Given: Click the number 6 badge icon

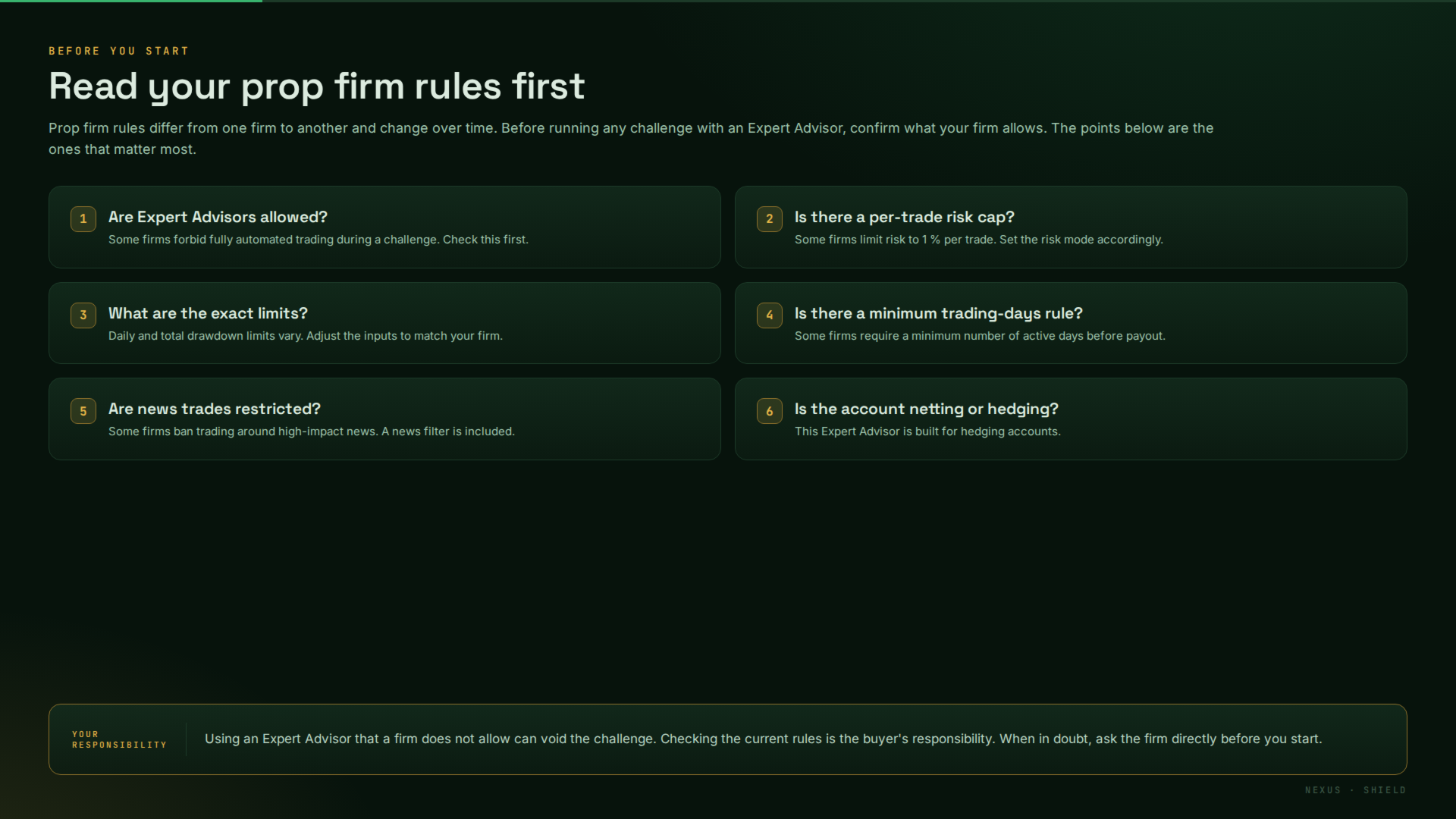Looking at the screenshot, I should [770, 411].
